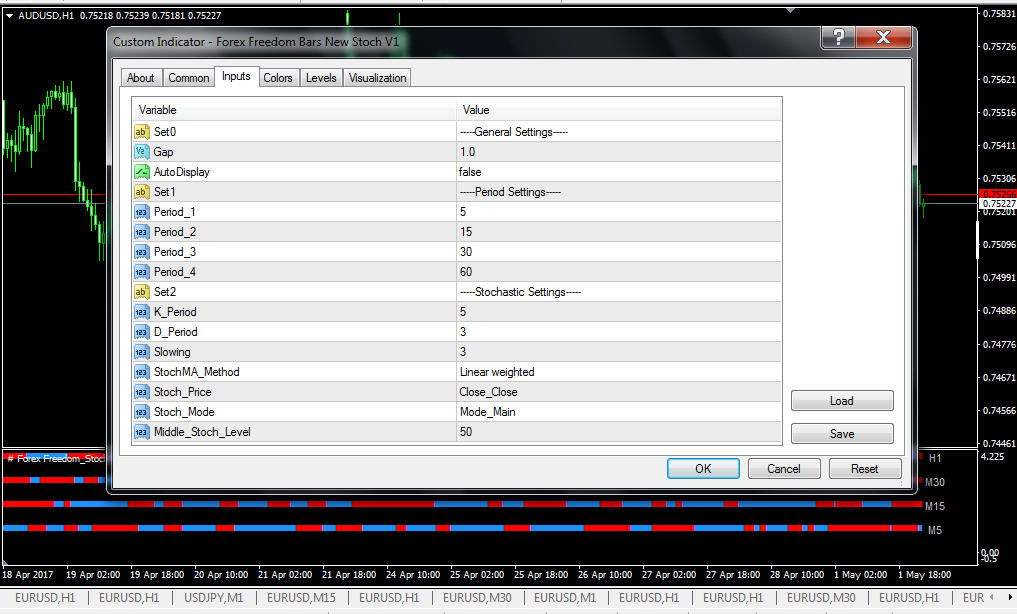The image size is (1017, 614).
Task: Click the D_Period value 3
Action: pos(463,332)
